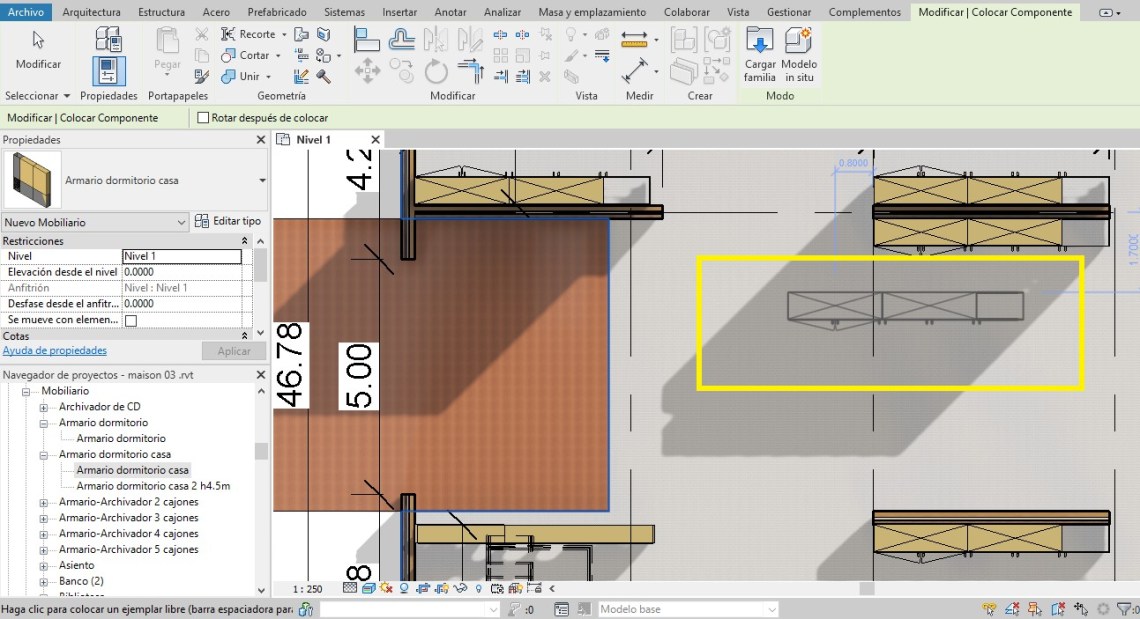Click the Desfase (offset) tool icon
Viewport: 1140px width, 619px height.
402,40
